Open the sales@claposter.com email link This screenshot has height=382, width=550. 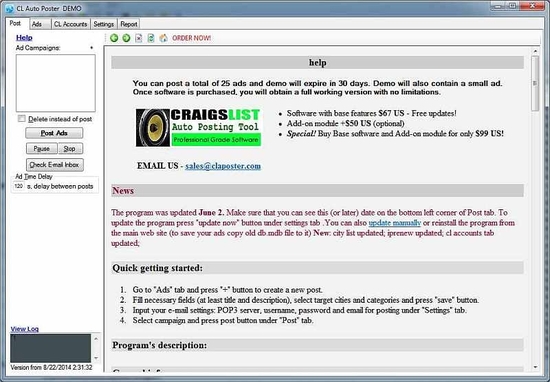point(223,166)
